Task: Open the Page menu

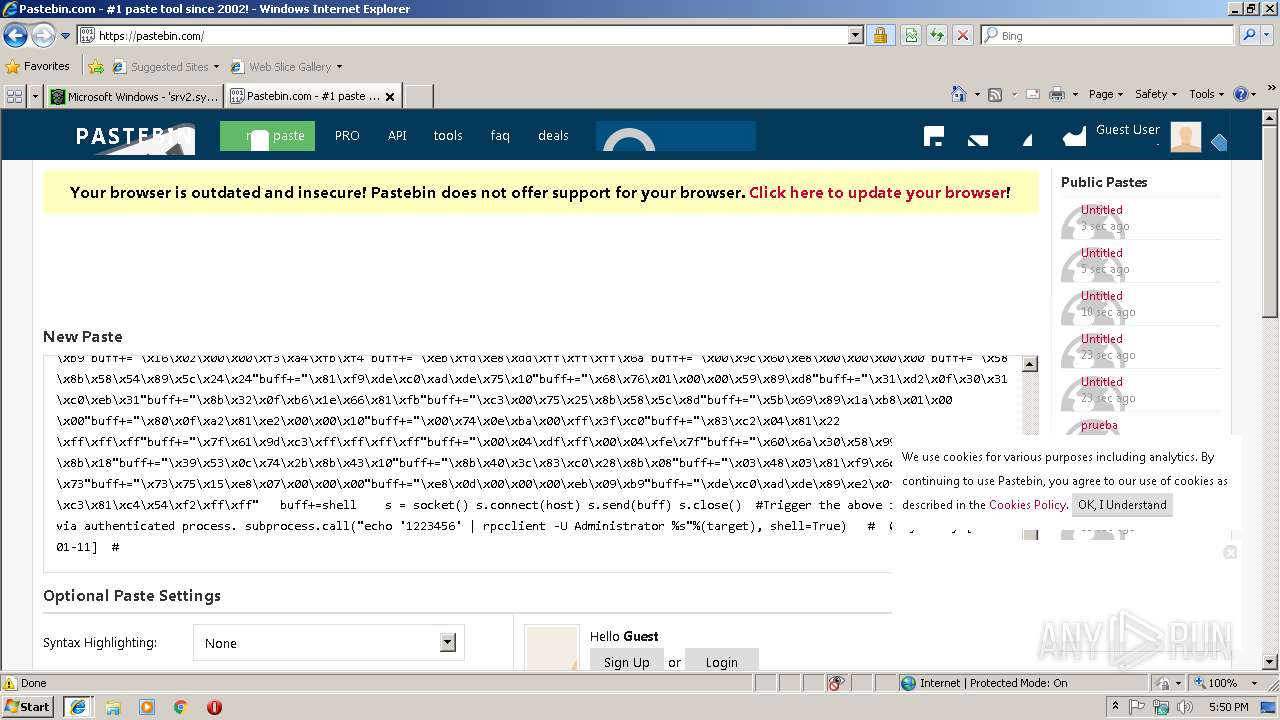Action: point(1106,94)
